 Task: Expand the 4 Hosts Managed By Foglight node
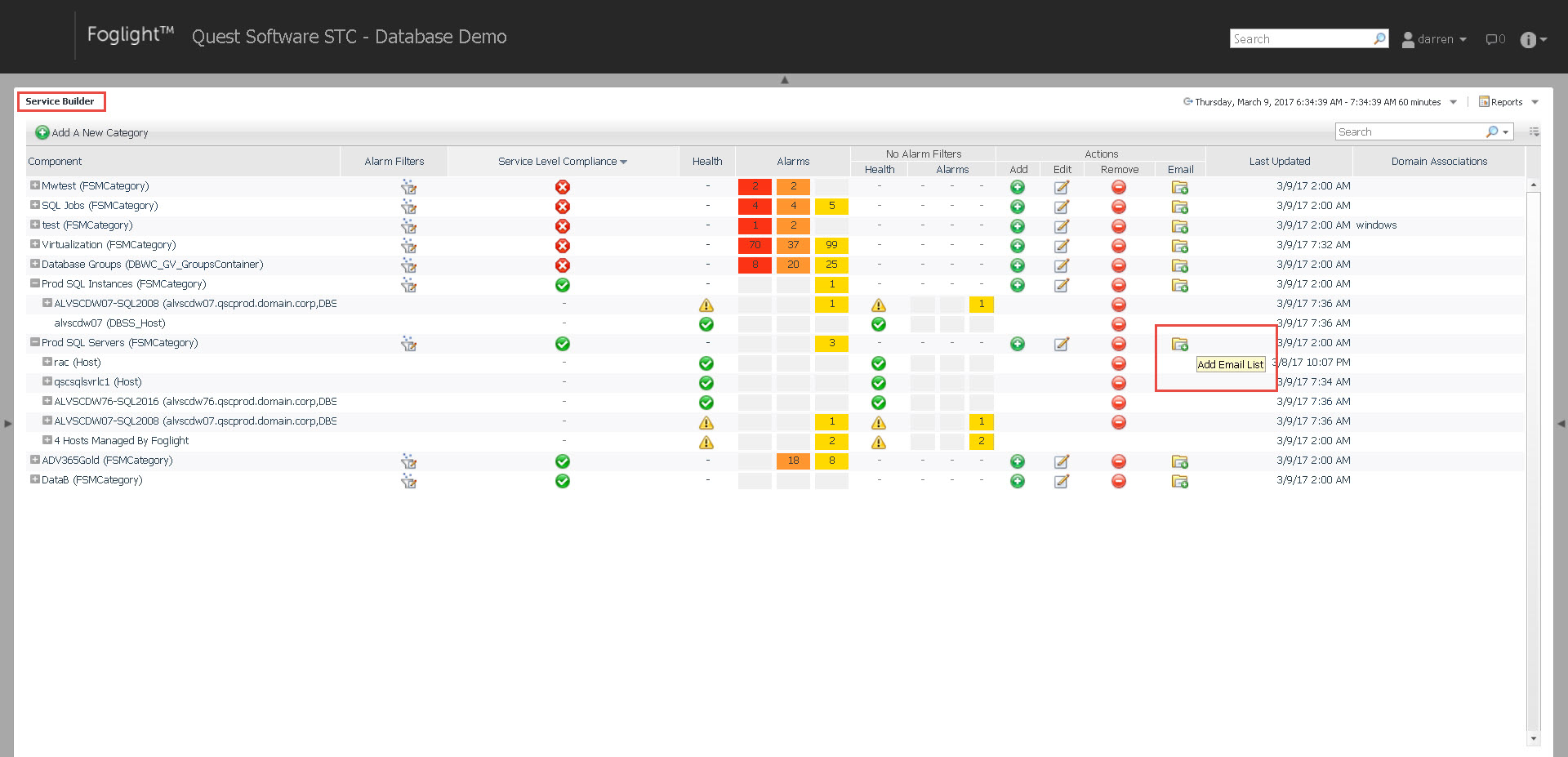47,440
